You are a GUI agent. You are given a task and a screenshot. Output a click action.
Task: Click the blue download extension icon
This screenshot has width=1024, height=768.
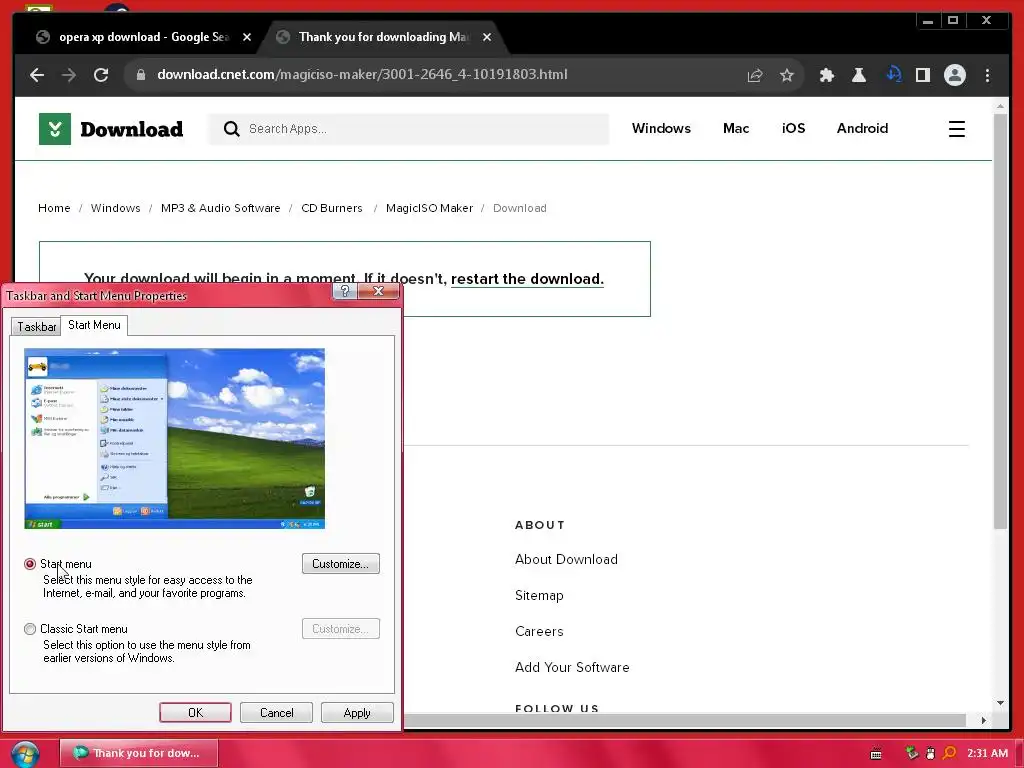click(x=893, y=74)
